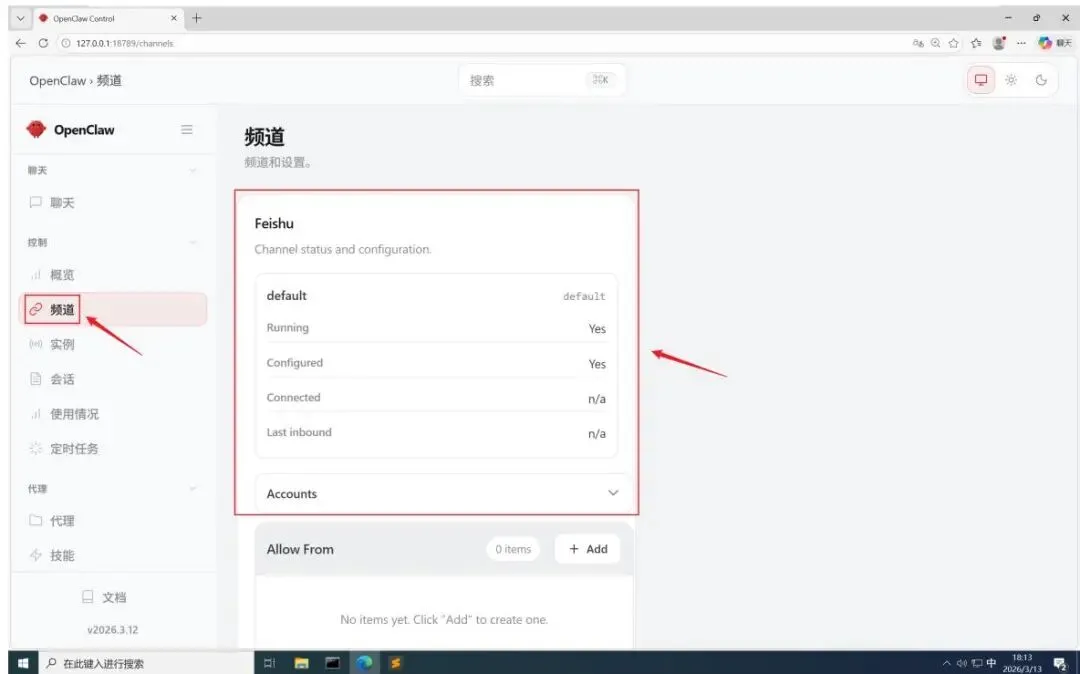
Task: Click the Add button in Allow From
Action: coord(588,549)
